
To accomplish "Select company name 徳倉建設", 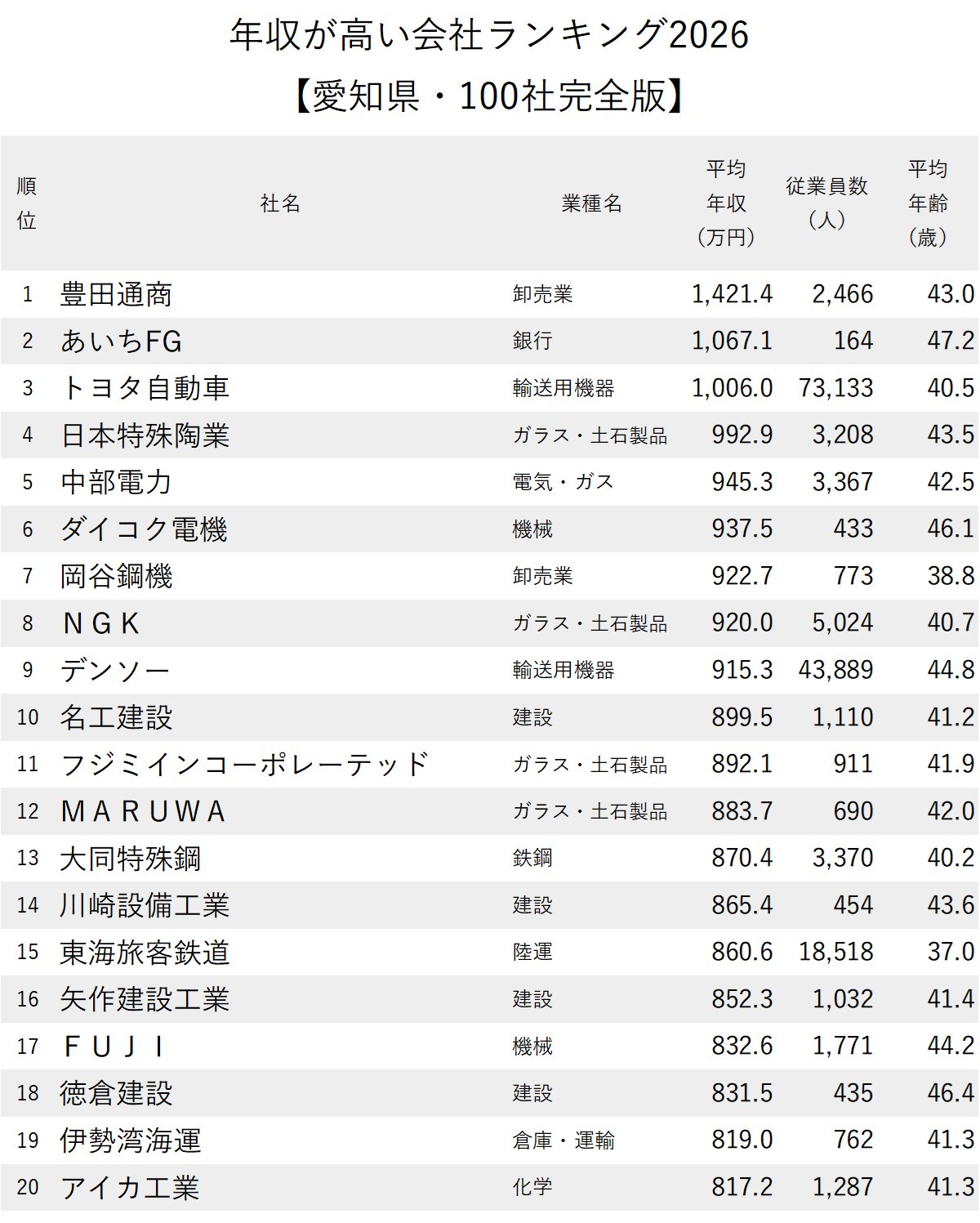I will [x=116, y=1093].
